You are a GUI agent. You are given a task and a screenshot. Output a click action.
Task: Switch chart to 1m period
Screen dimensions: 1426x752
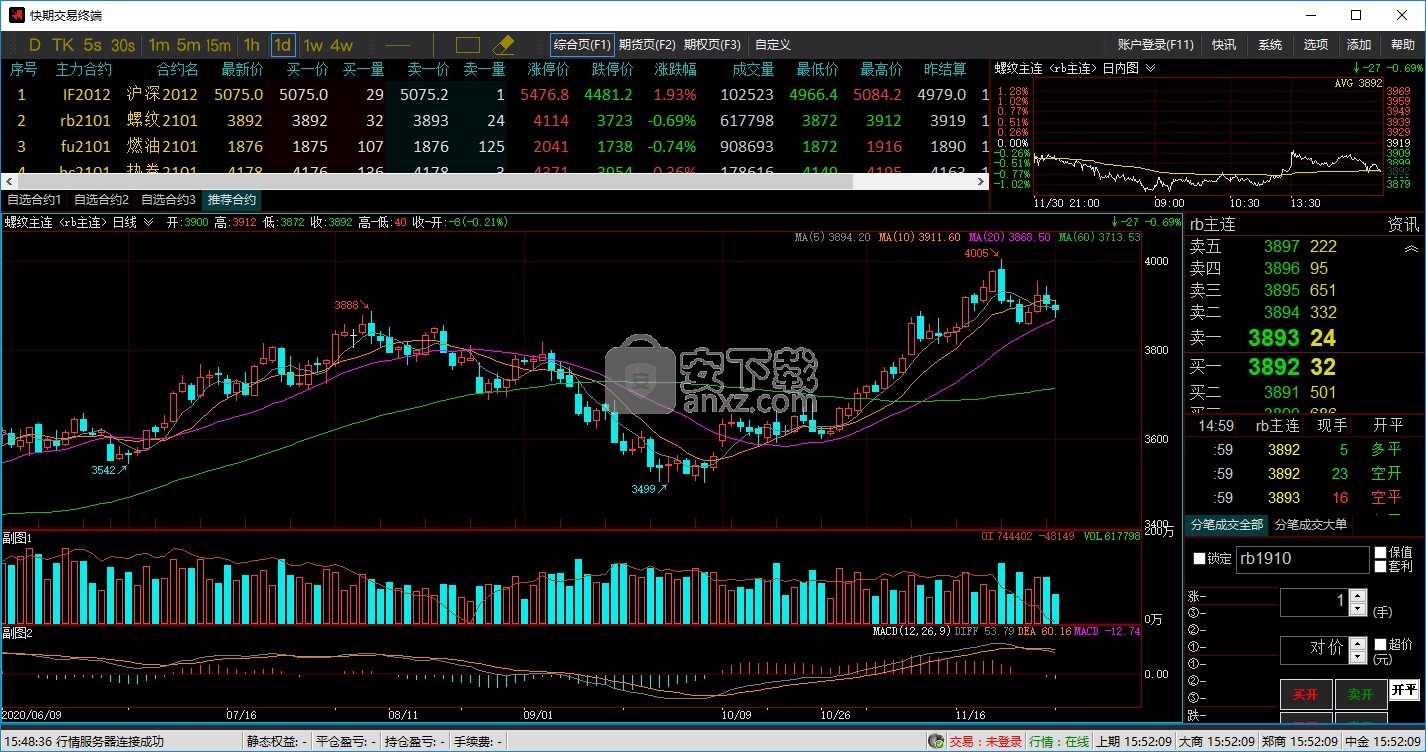[x=159, y=45]
